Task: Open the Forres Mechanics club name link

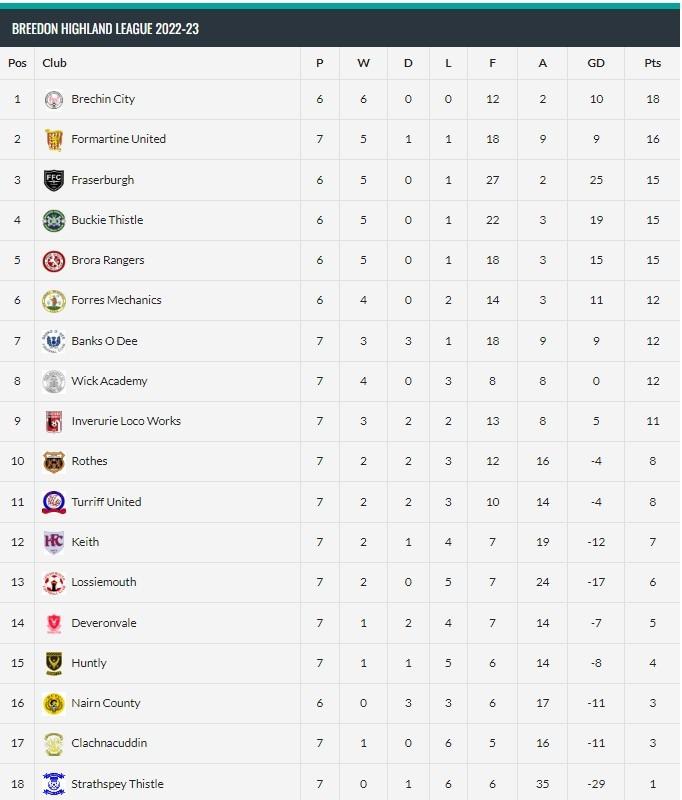Action: click(116, 300)
